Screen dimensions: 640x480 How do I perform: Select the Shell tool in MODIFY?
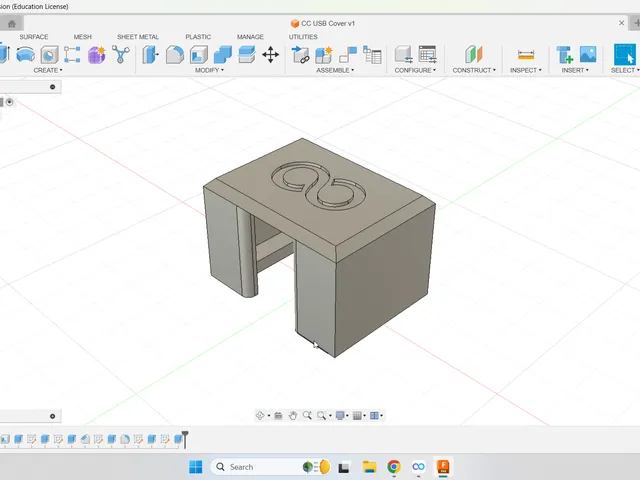(x=199, y=54)
